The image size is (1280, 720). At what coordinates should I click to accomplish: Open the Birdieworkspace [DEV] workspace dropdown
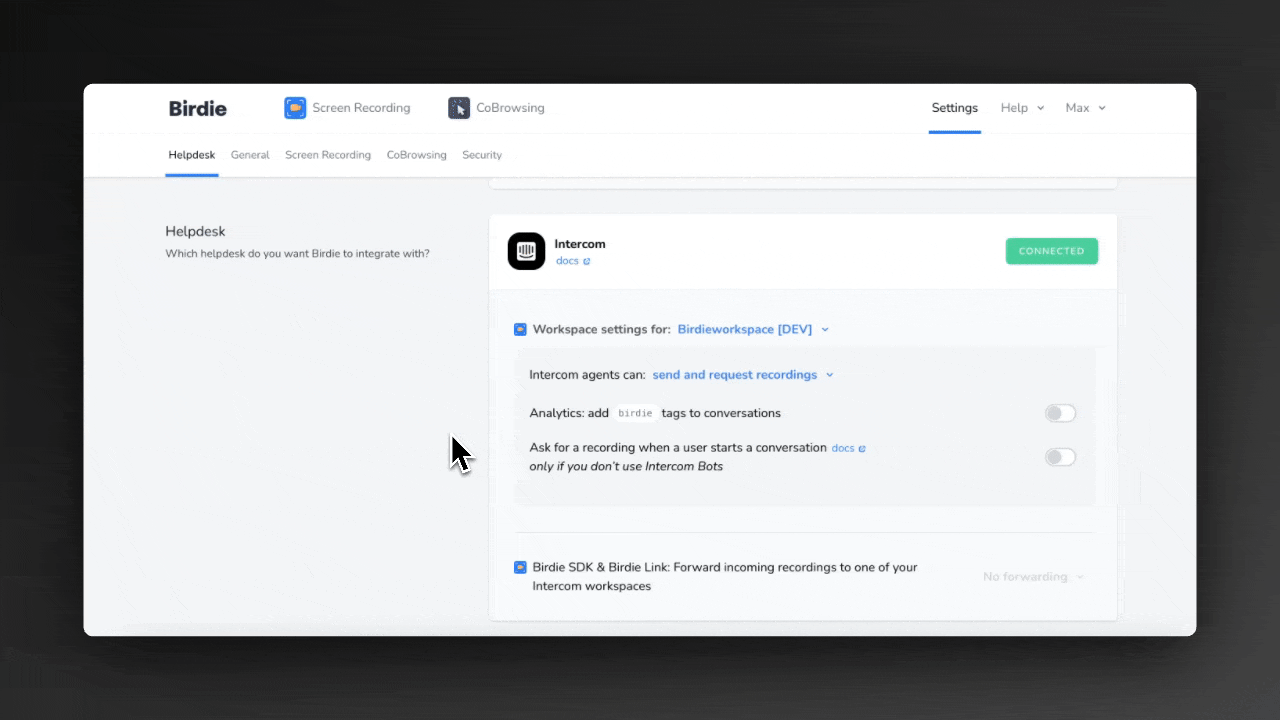pyautogui.click(x=753, y=329)
